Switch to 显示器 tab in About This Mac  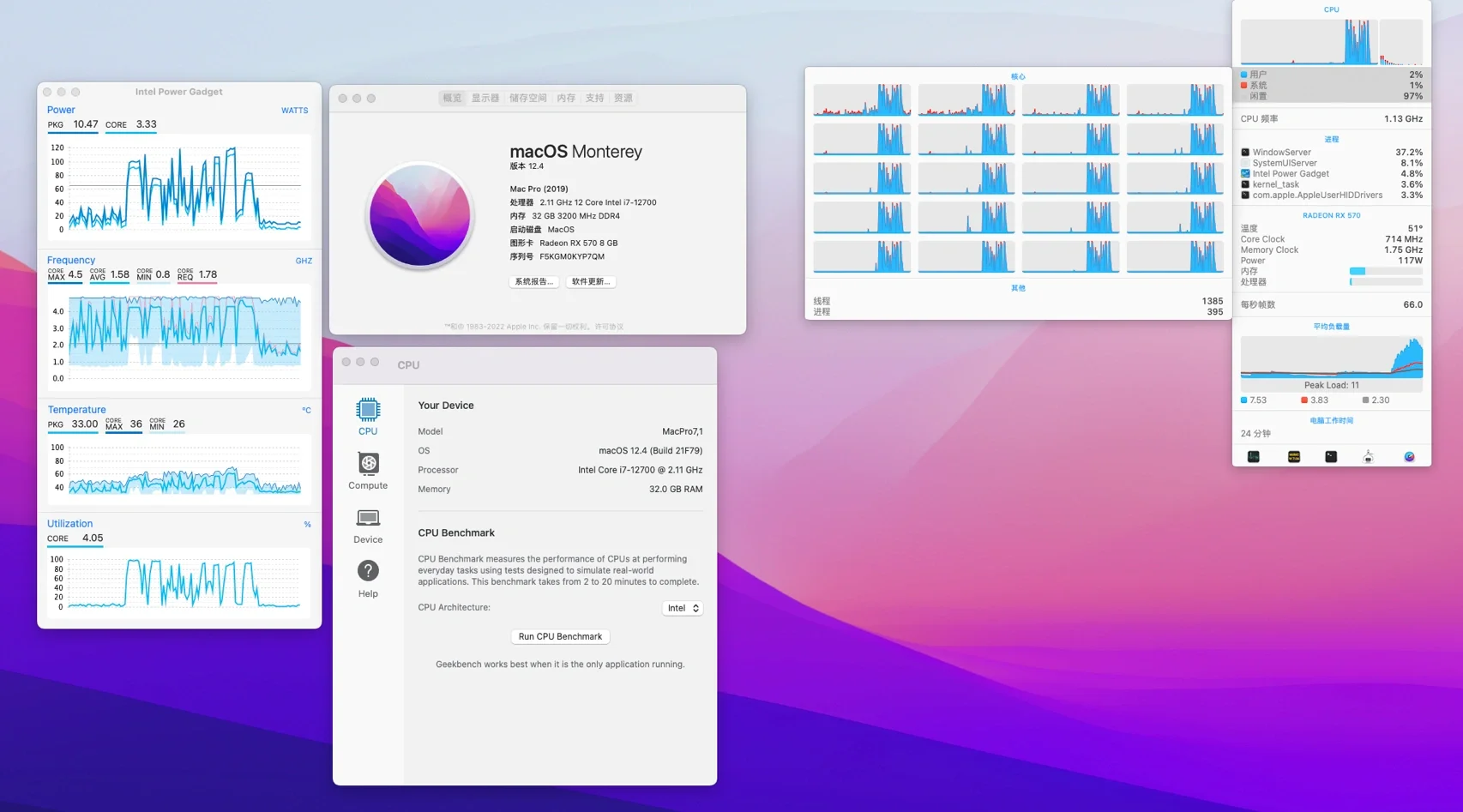[x=485, y=99]
